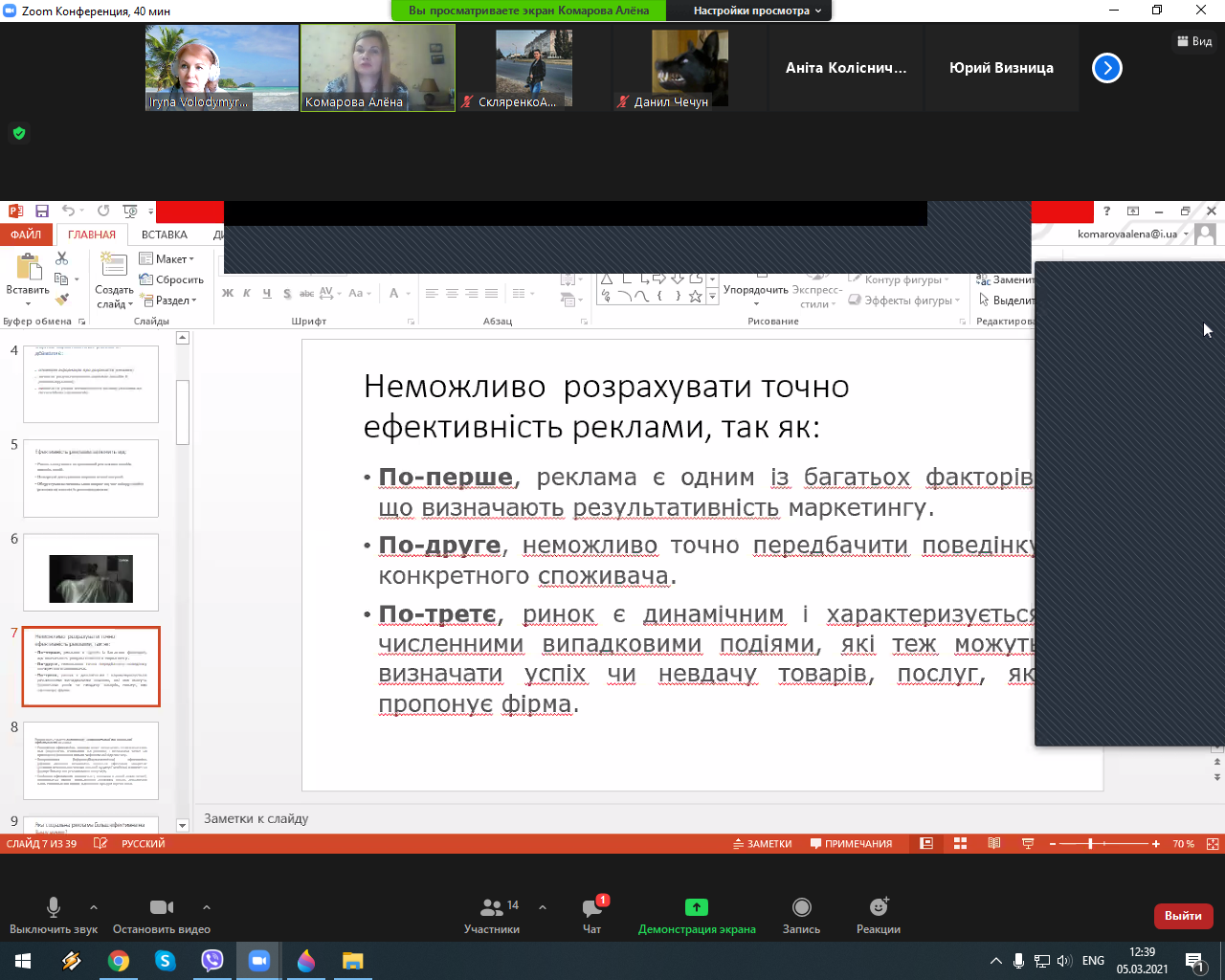1225x980 pixels.
Task: Toggle strikethrough abc formatting
Action: [306, 293]
